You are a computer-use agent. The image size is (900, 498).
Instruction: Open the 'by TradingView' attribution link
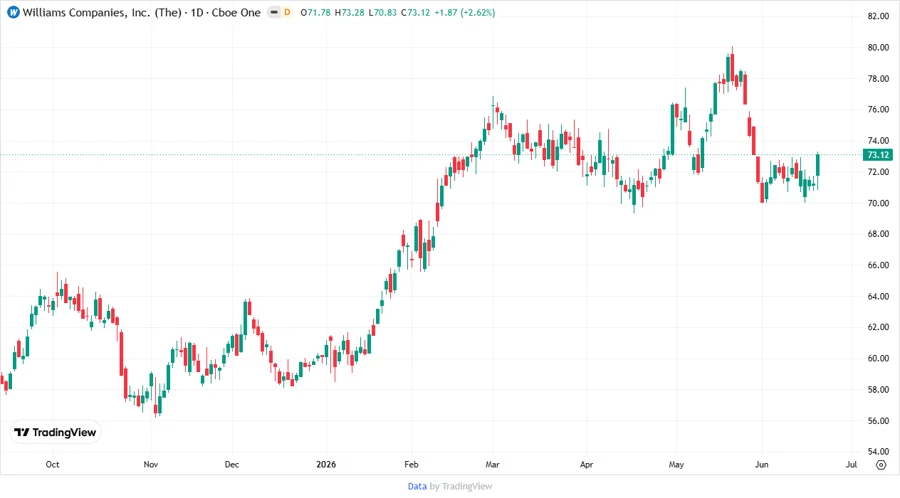click(461, 486)
